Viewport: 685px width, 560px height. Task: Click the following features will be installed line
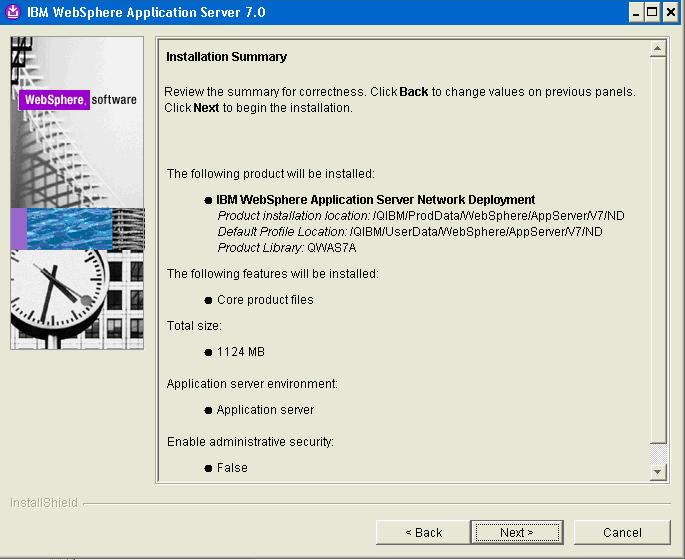pos(273,274)
